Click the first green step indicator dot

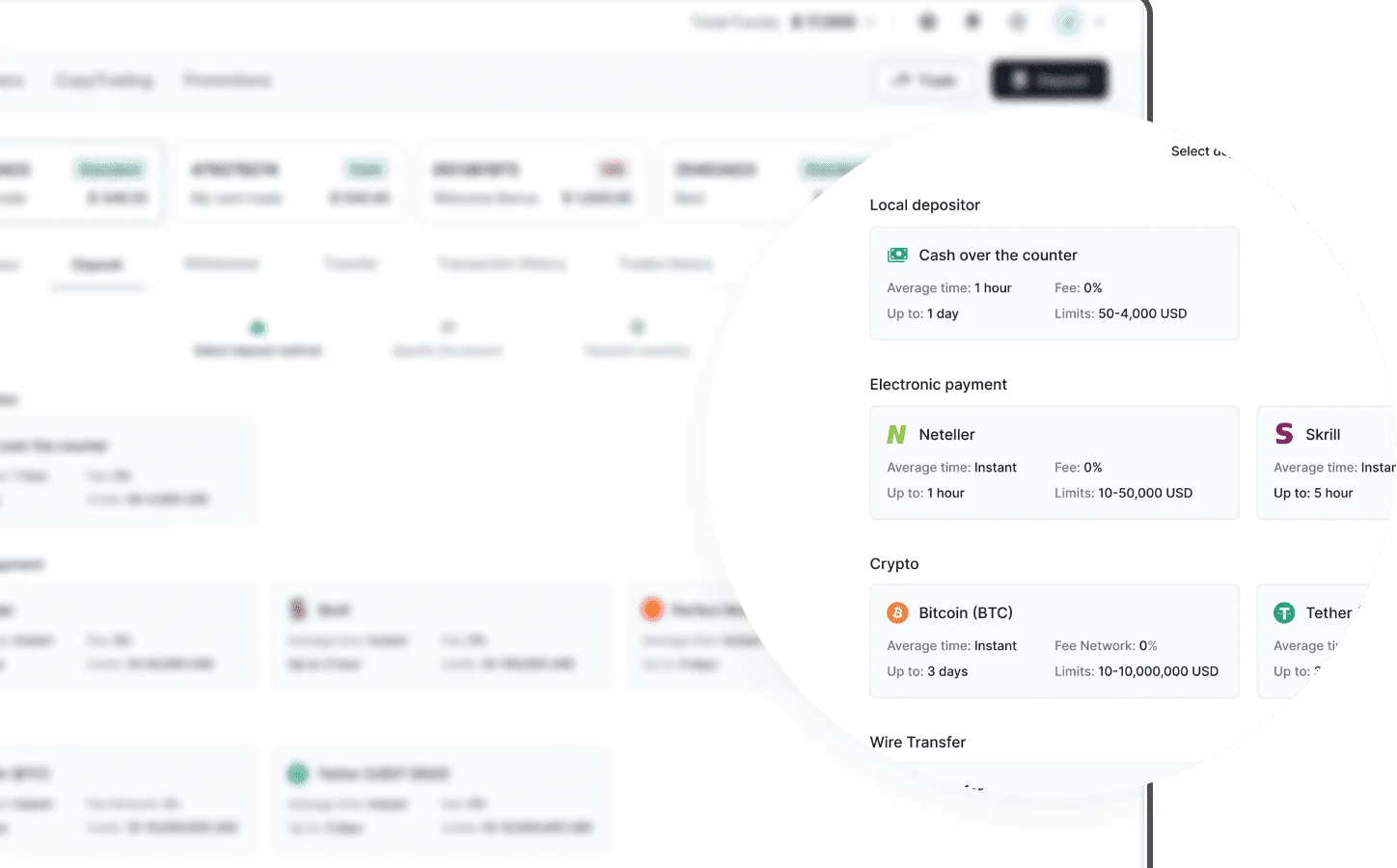click(x=258, y=328)
